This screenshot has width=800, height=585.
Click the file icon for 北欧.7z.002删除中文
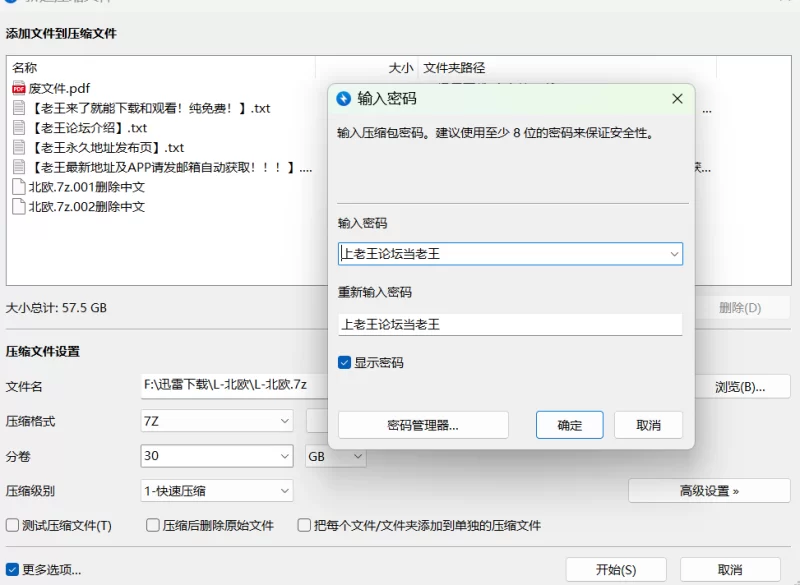(x=18, y=207)
